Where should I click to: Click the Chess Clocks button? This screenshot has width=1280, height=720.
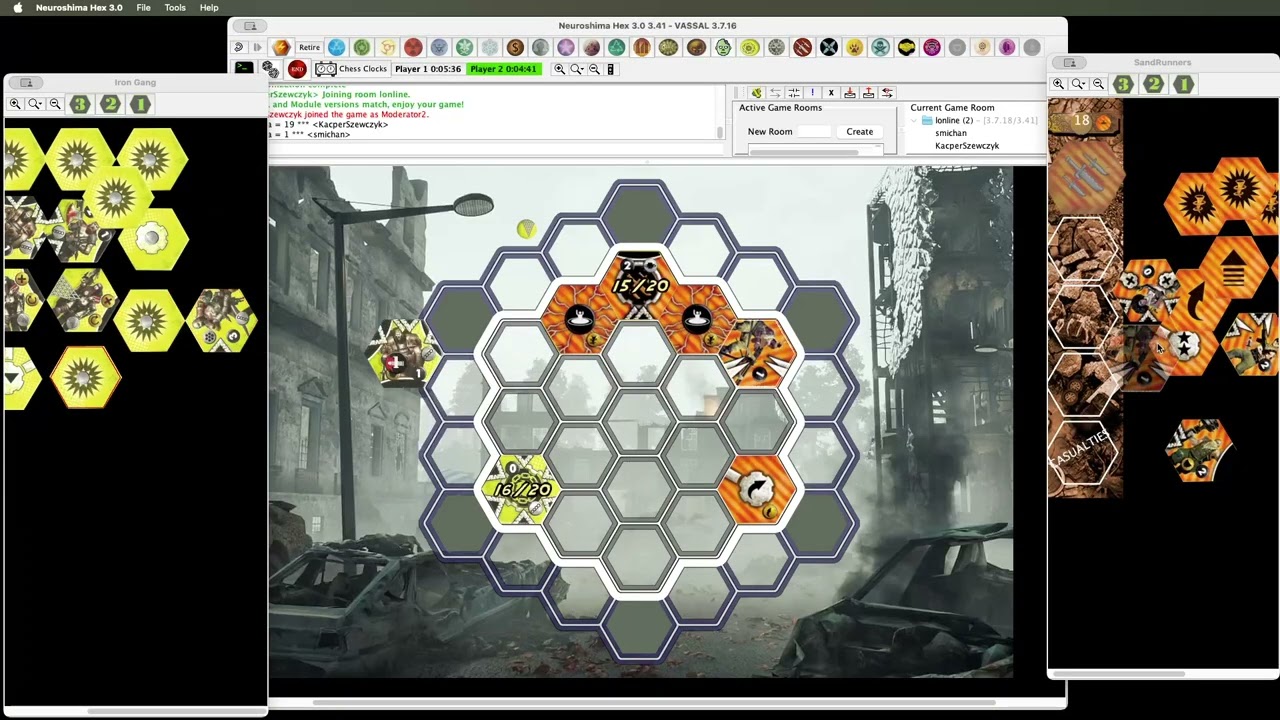point(352,69)
